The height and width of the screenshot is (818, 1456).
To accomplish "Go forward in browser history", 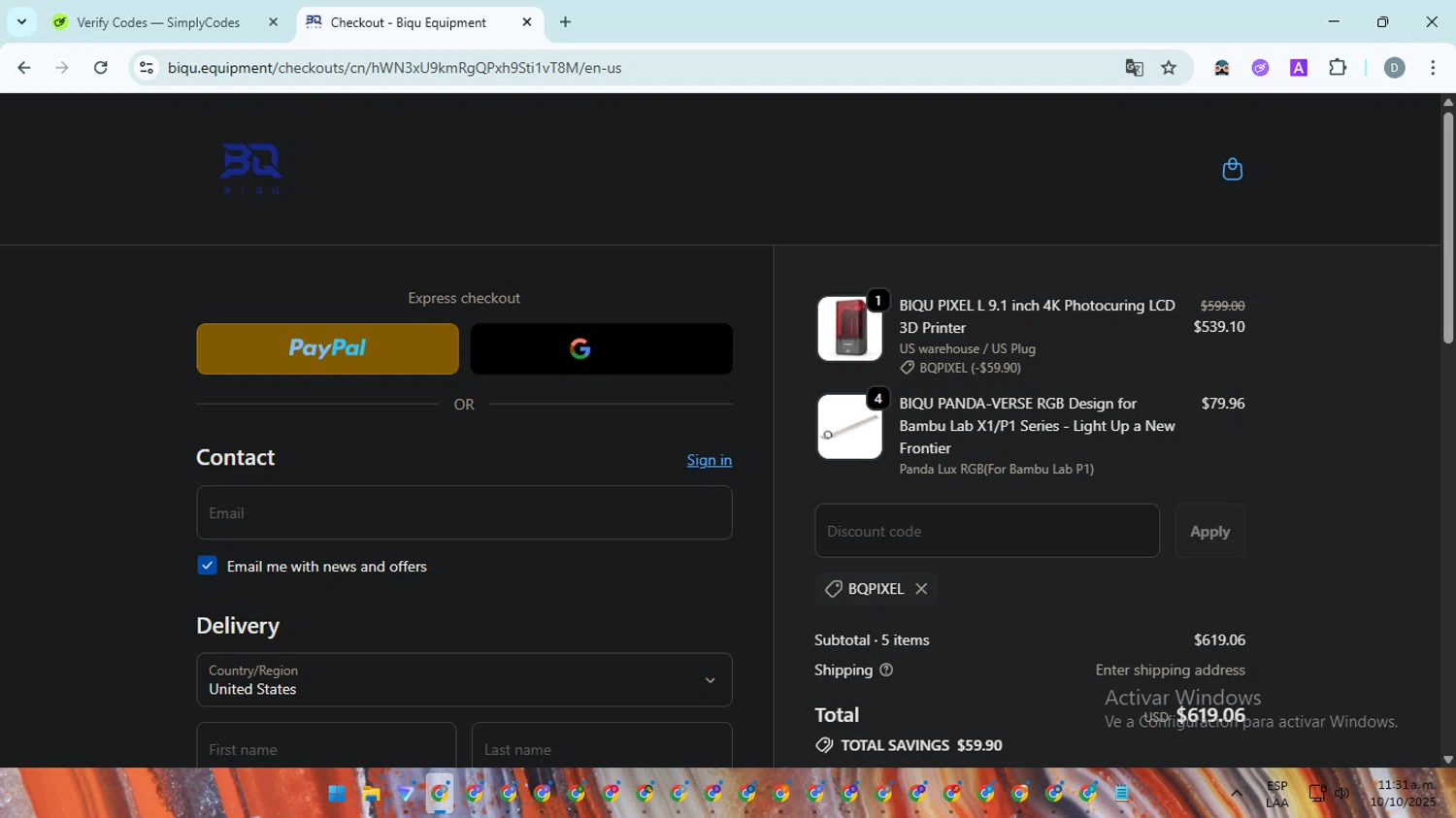I will [62, 68].
